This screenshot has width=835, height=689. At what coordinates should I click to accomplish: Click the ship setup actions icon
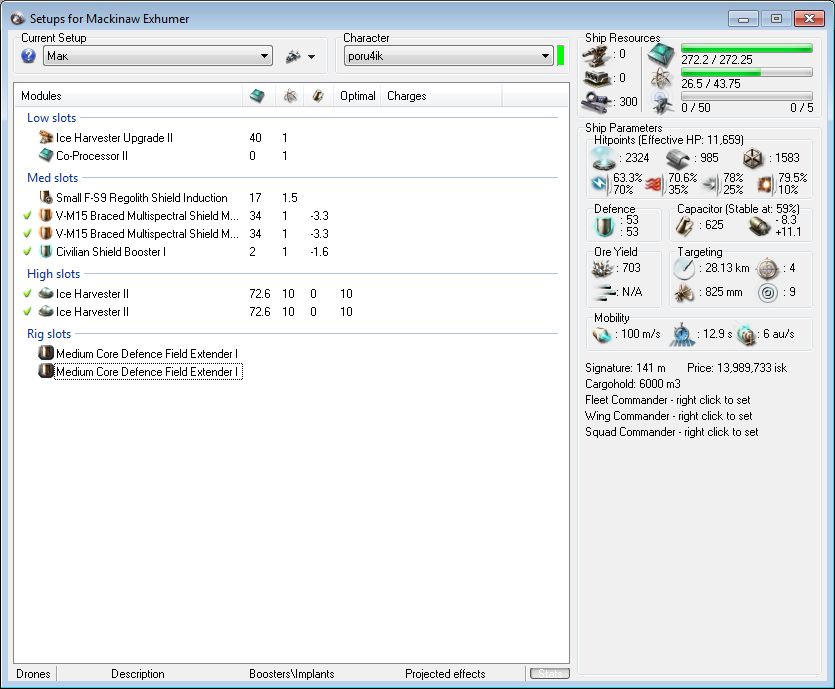click(x=293, y=56)
